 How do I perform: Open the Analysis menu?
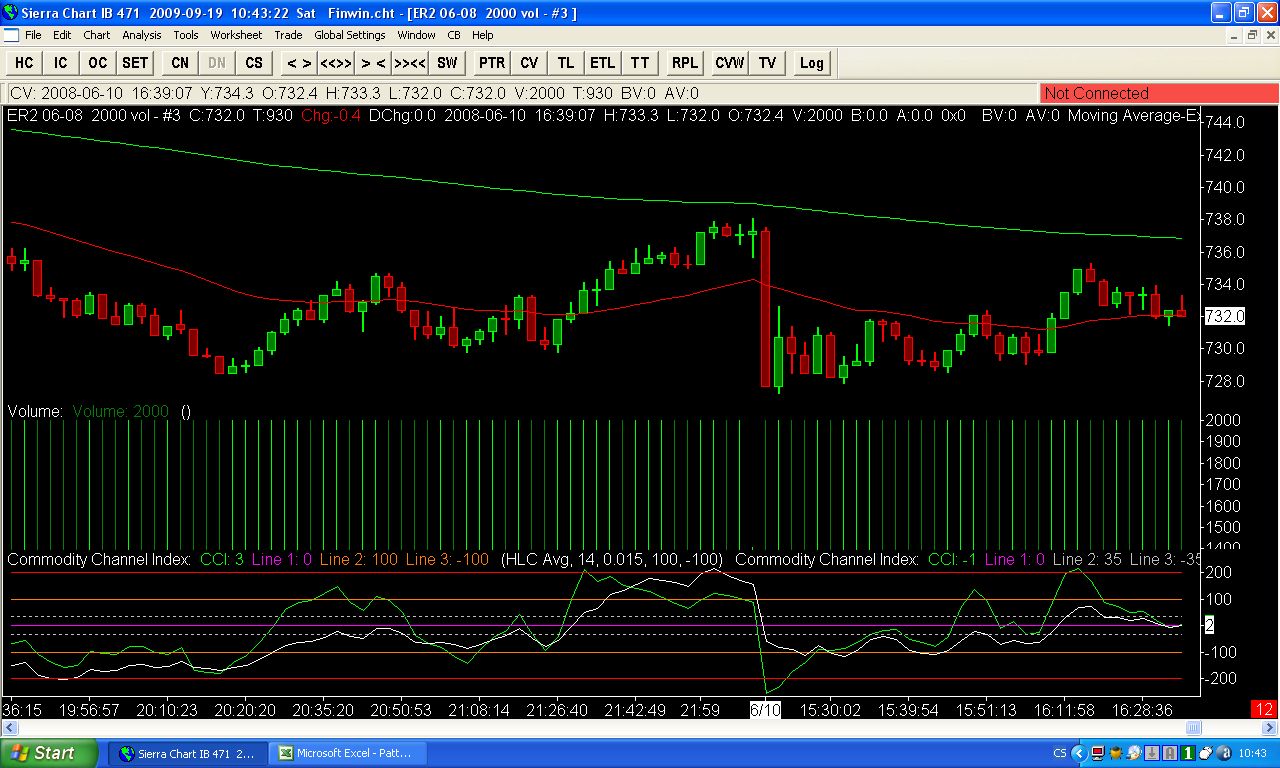coord(142,35)
